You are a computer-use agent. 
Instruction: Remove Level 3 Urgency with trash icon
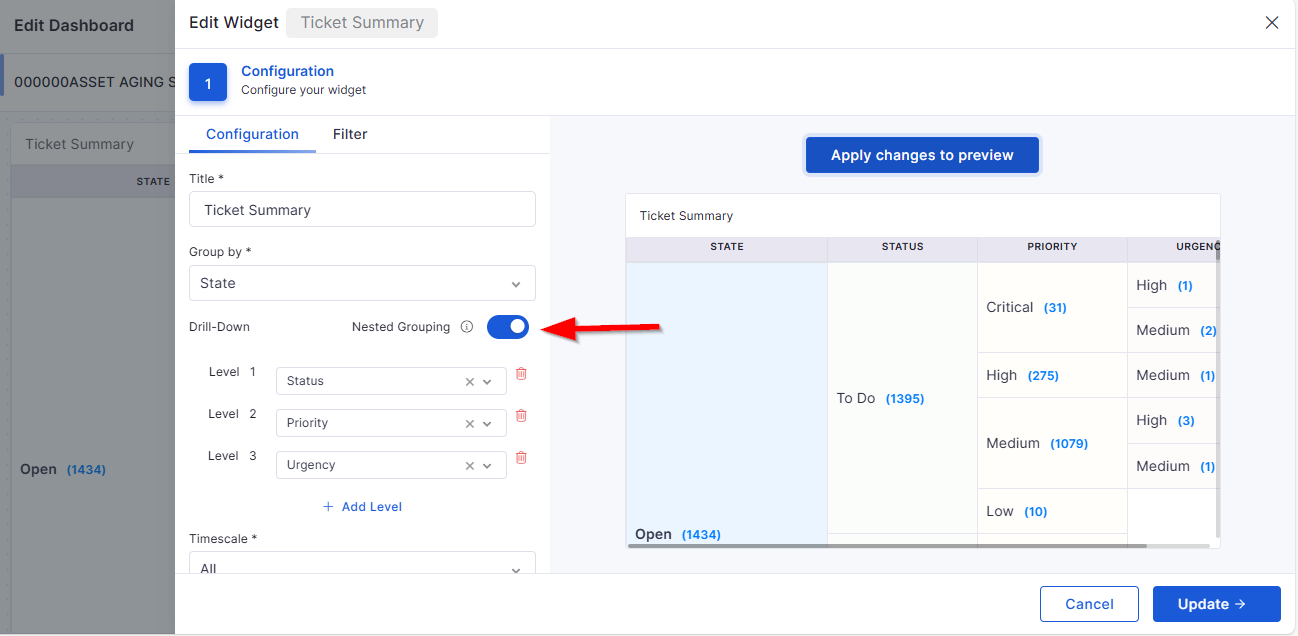521,458
